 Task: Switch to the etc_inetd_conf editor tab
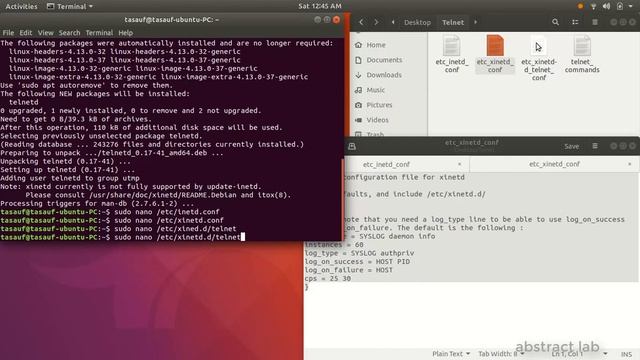(386, 164)
